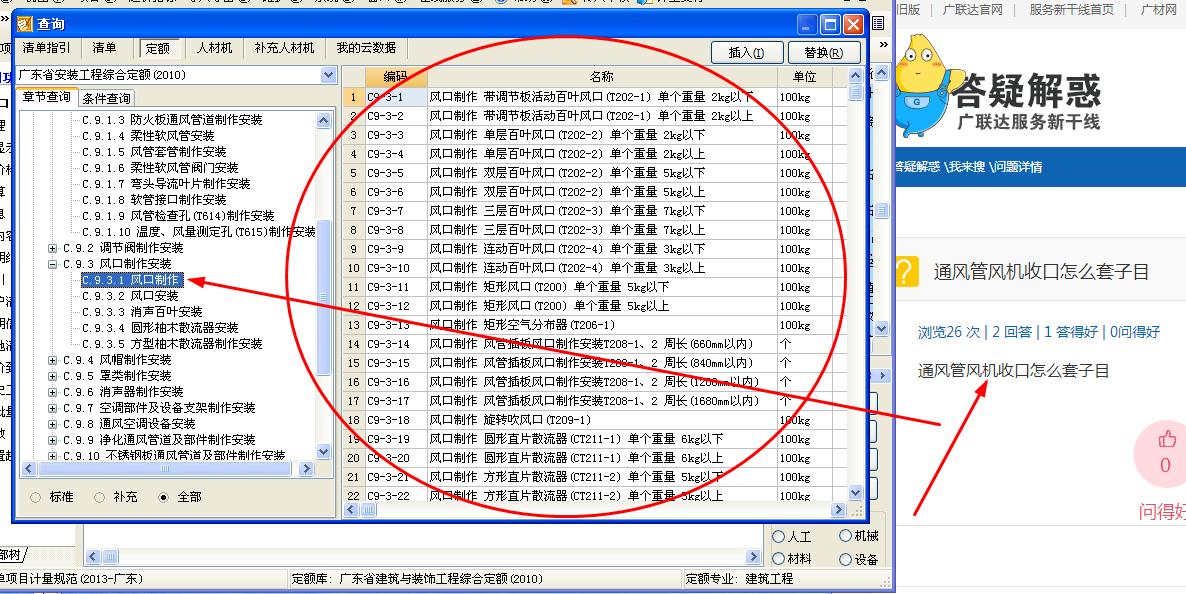Choose the 标准 radio option
1186x594 pixels.
tap(36, 498)
